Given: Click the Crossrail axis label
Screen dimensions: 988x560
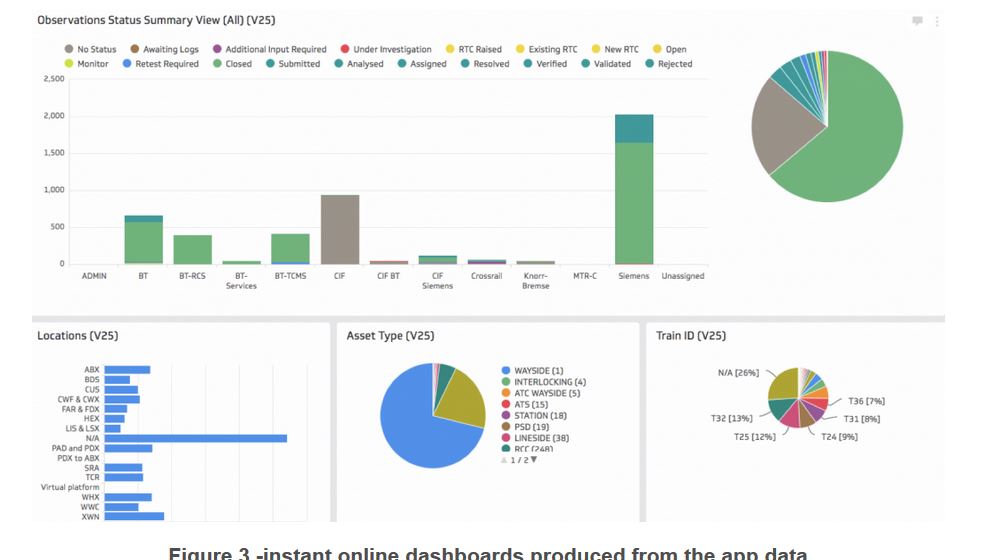Looking at the screenshot, I should point(486,276).
